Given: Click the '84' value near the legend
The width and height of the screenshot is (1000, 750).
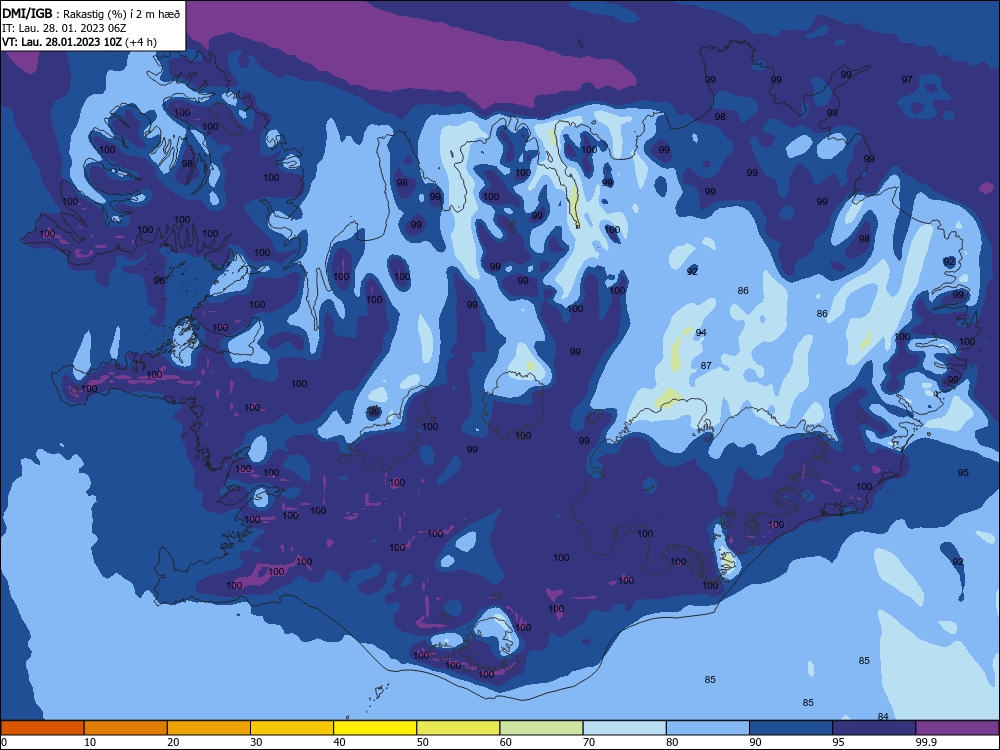Looking at the screenshot, I should click(883, 716).
